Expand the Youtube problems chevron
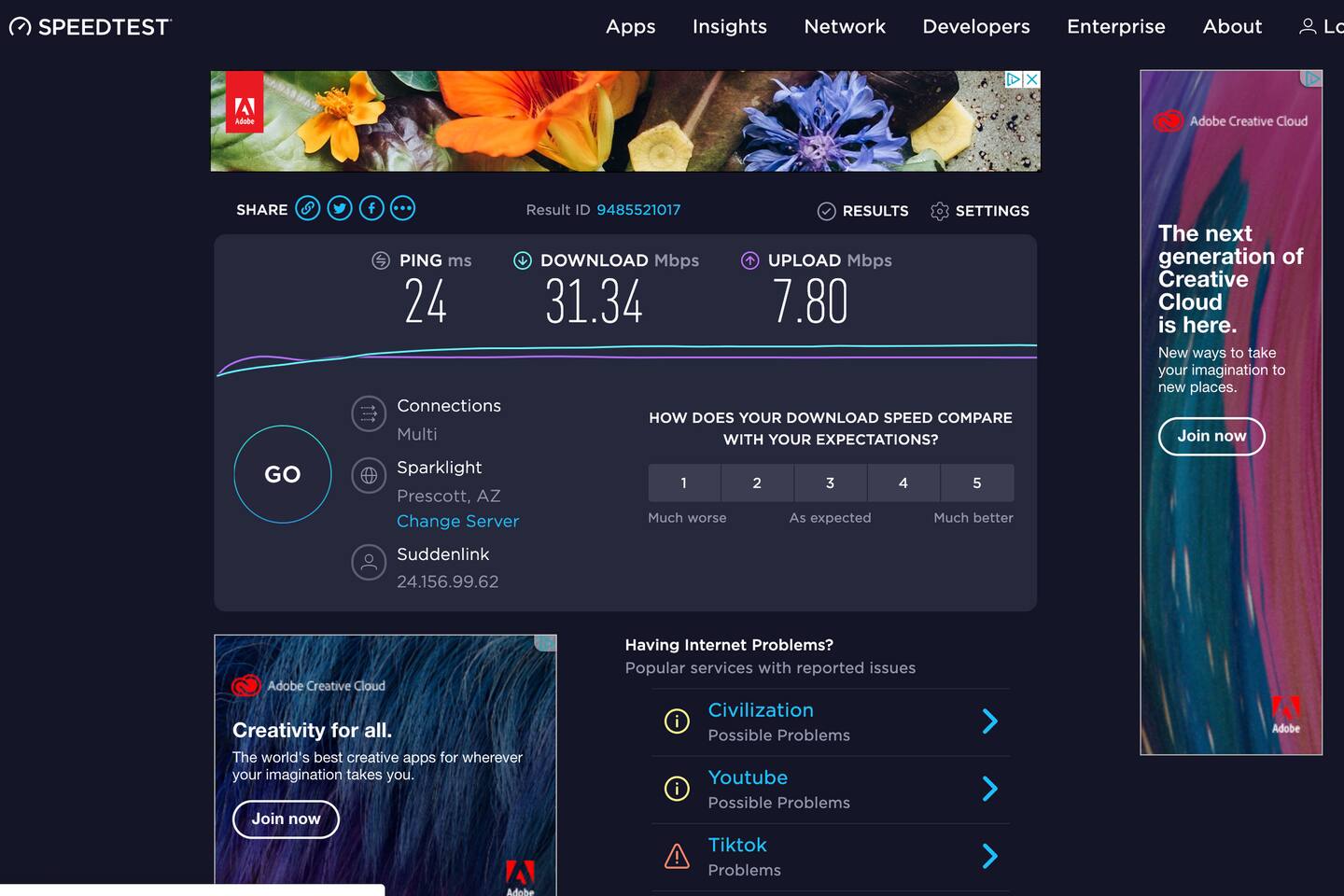This screenshot has height=896, width=1344. click(x=989, y=790)
